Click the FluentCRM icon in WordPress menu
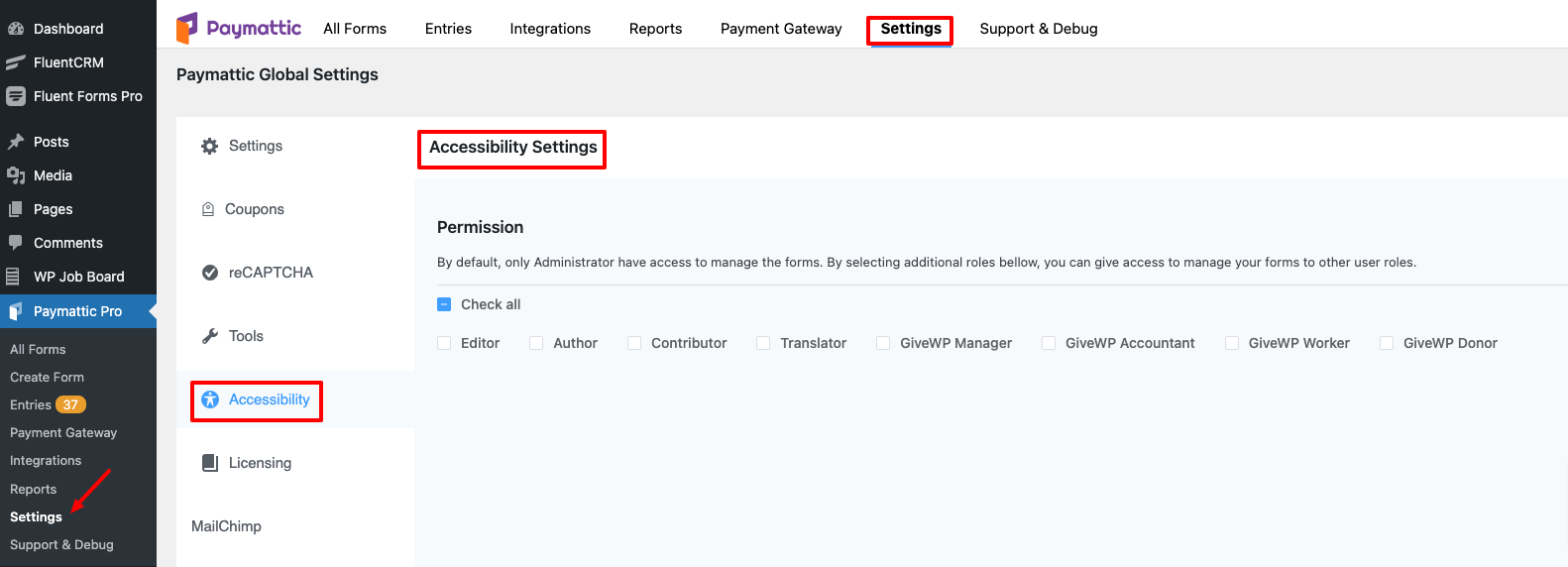Screen dimensions: 1568x567 pyautogui.click(x=16, y=62)
